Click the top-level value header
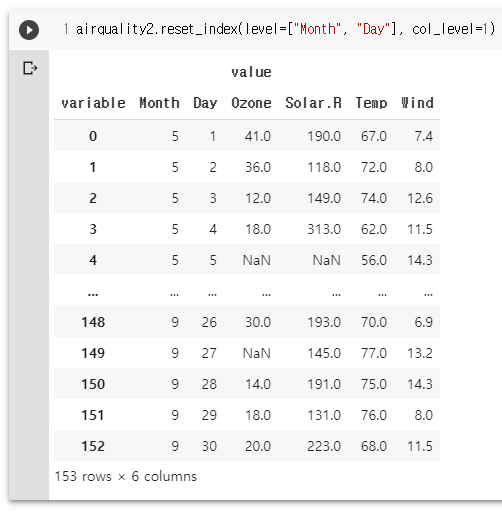This screenshot has height=519, width=502. [251, 72]
